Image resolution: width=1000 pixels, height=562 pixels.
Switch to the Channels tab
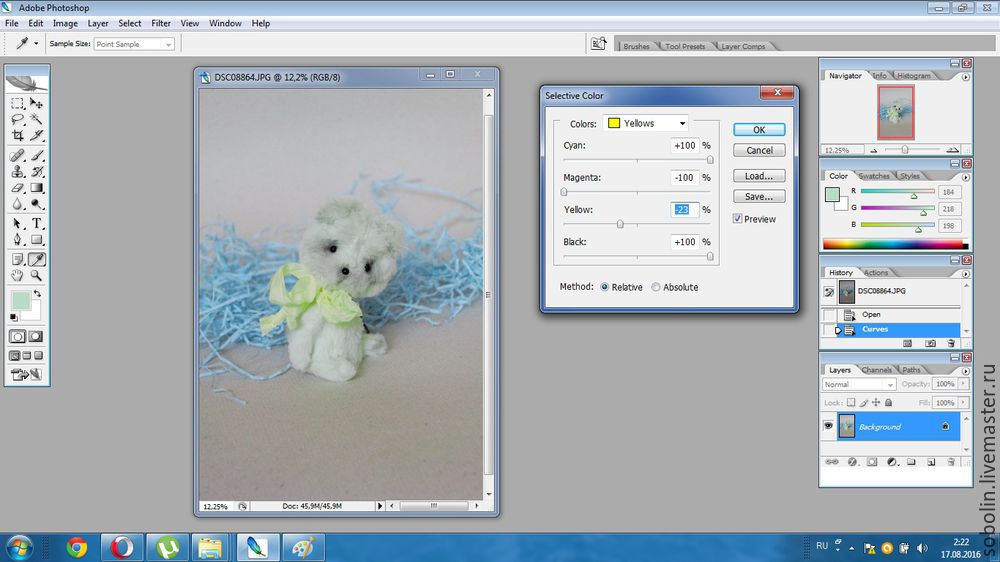click(877, 370)
